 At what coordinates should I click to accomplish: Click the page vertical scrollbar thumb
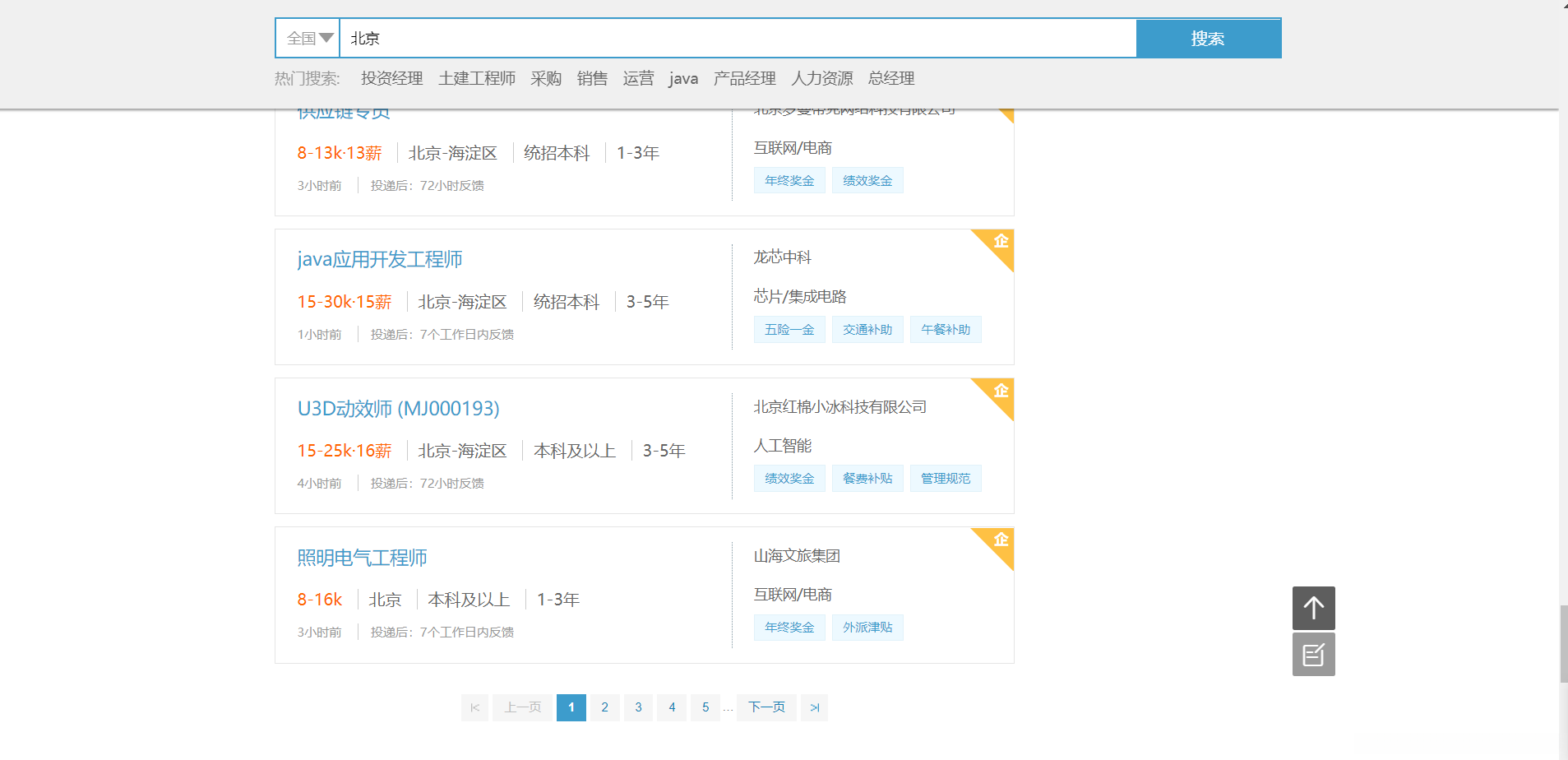point(1563,644)
